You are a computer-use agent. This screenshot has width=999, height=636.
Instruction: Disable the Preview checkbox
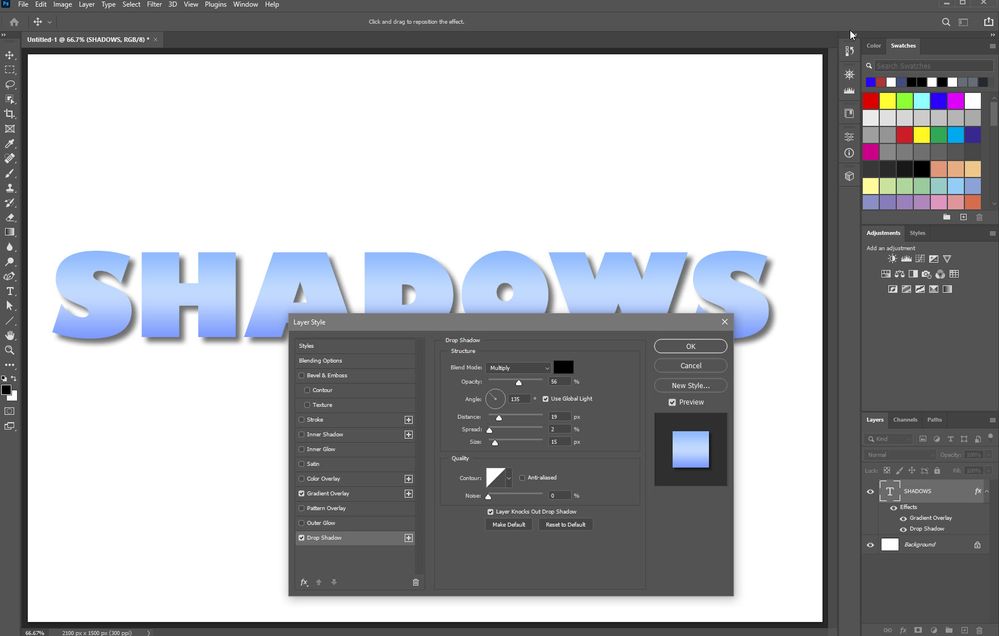coord(673,401)
